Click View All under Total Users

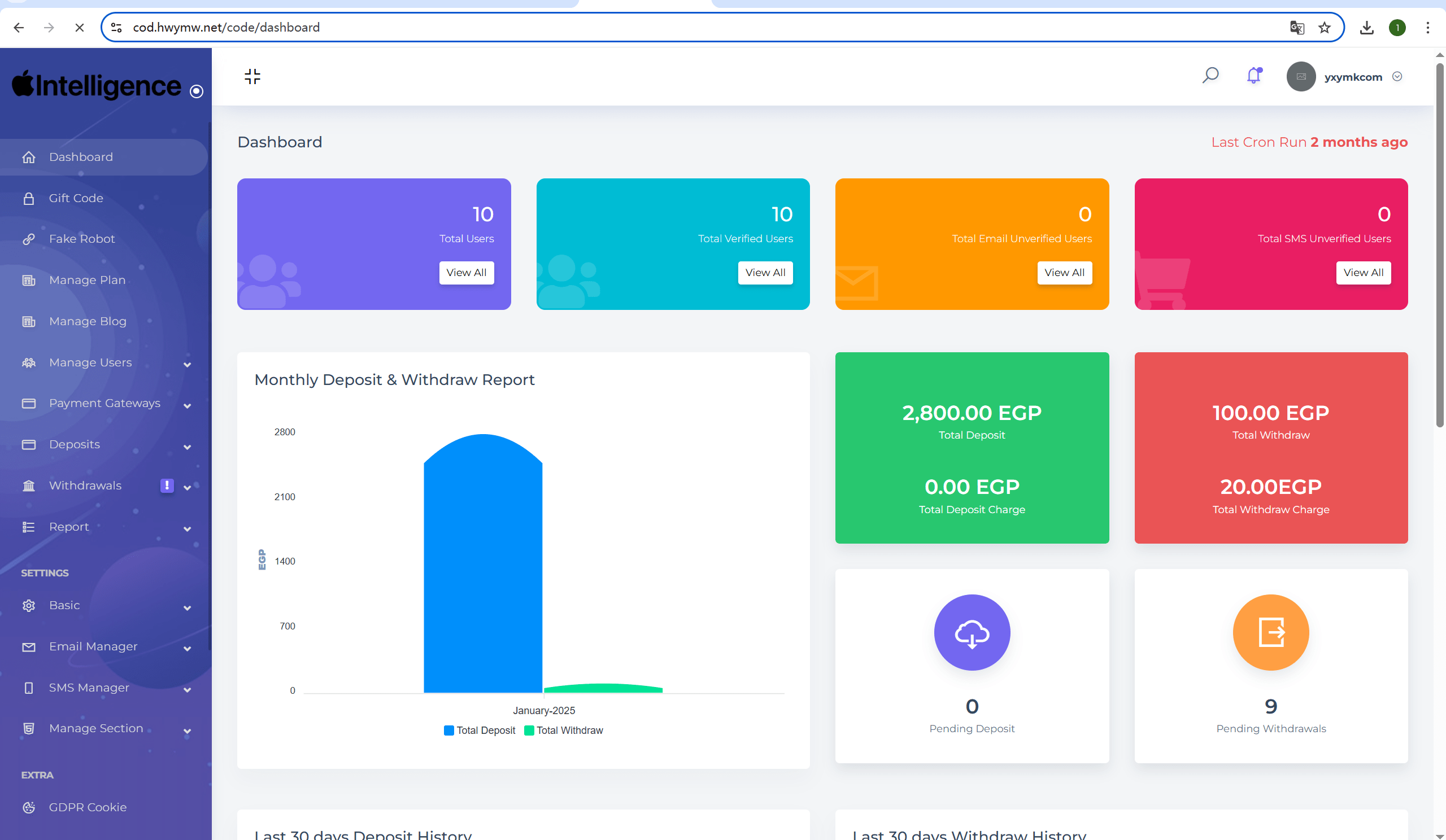(x=466, y=272)
